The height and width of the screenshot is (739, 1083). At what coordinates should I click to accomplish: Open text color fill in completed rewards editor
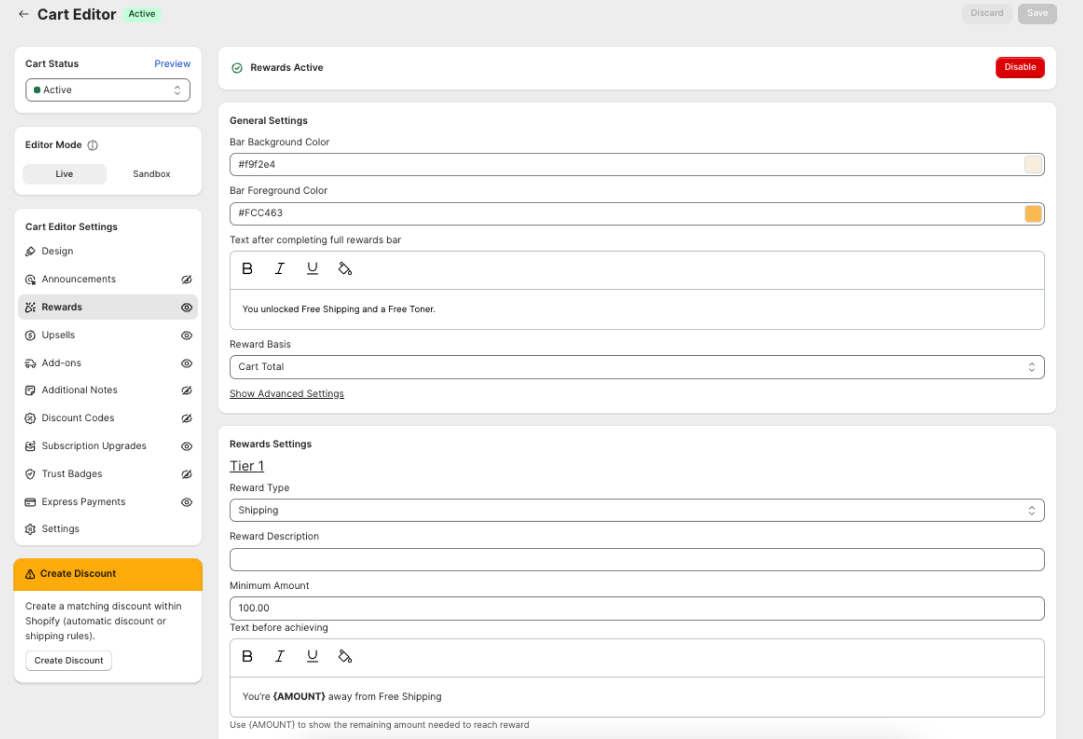[345, 269]
